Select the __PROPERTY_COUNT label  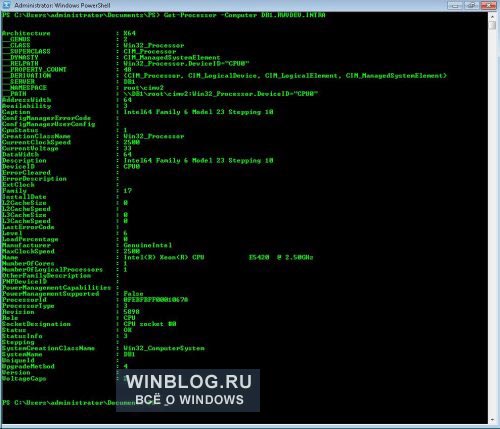point(34,69)
